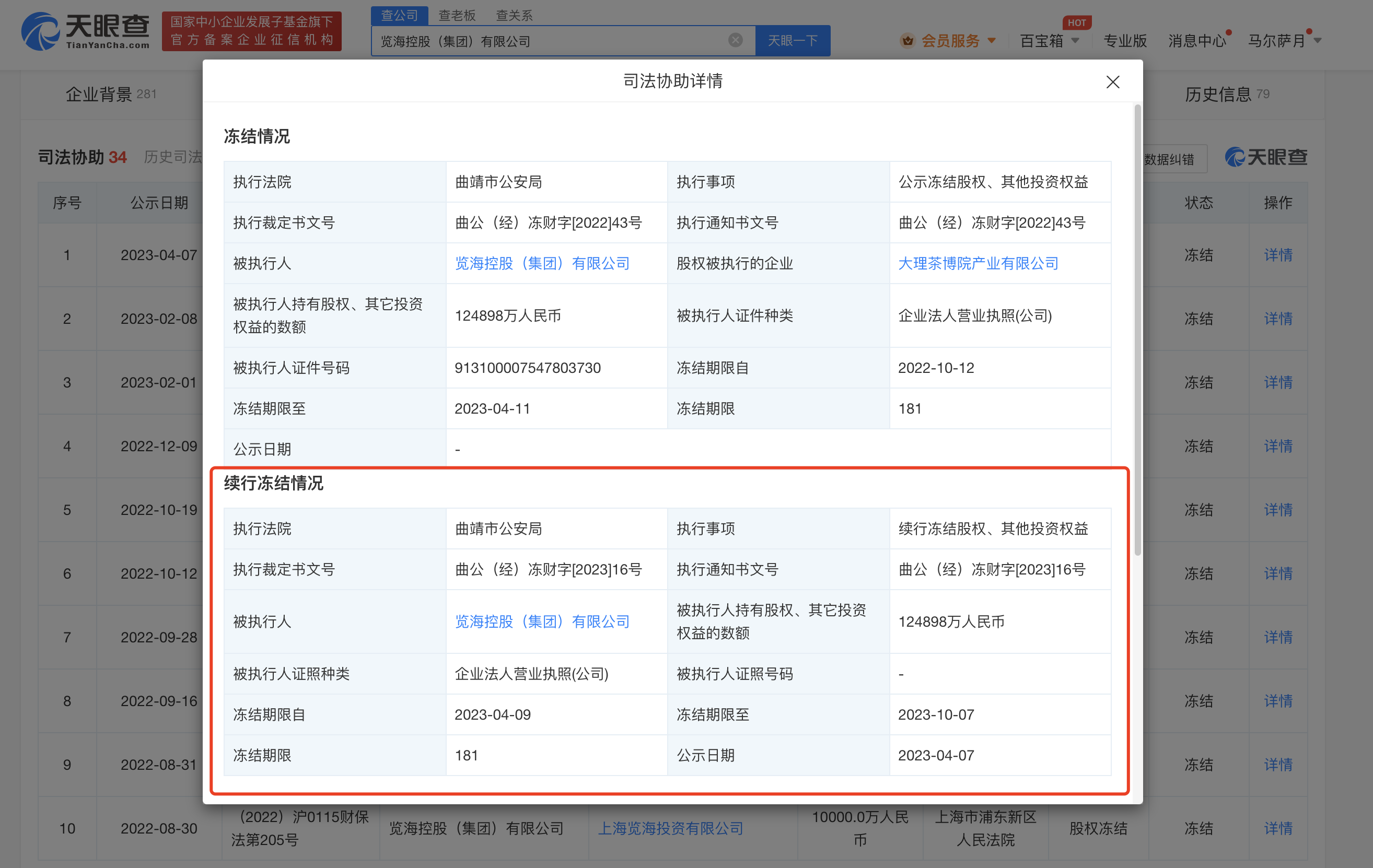The height and width of the screenshot is (868, 1373).
Task: Open 详情 for row 2022-10-12
Action: click(x=1278, y=573)
